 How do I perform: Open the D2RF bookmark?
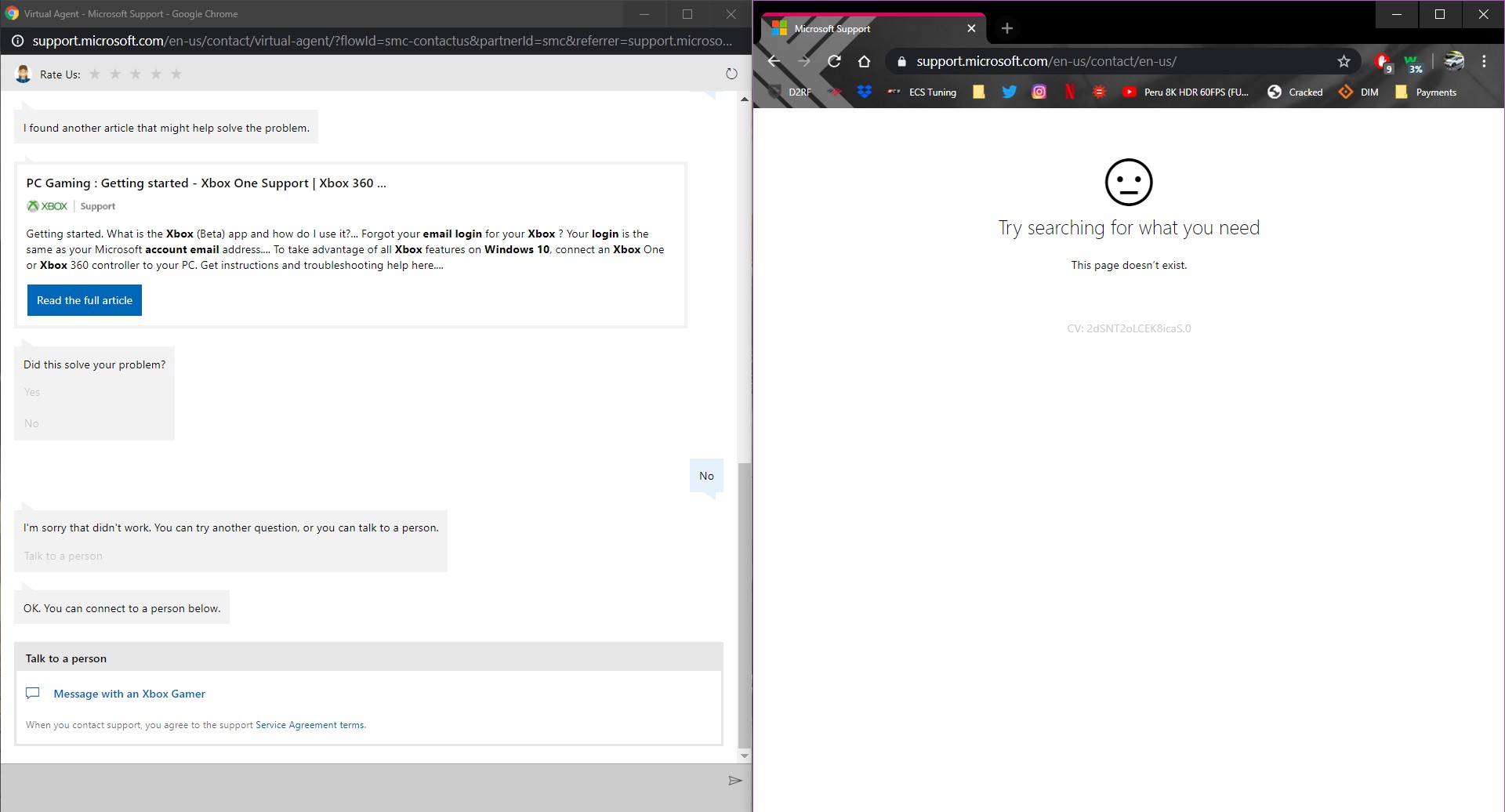pos(790,92)
